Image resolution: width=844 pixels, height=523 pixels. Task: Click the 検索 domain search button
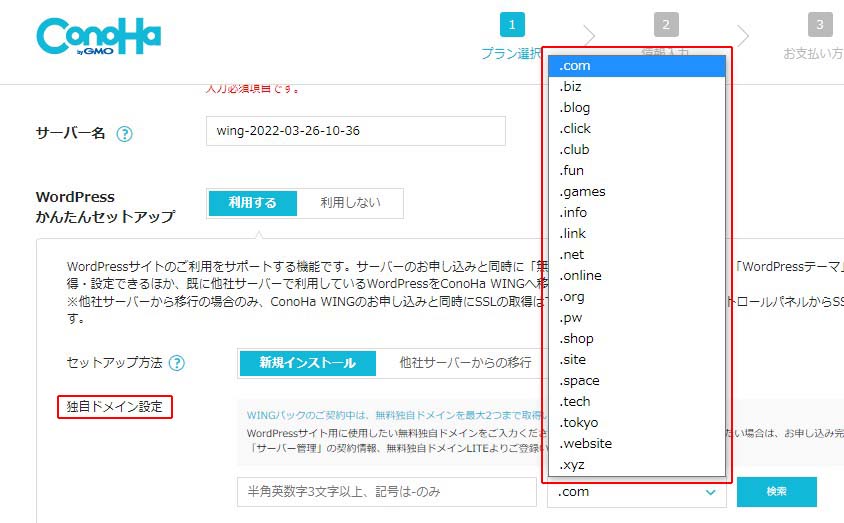(x=777, y=492)
